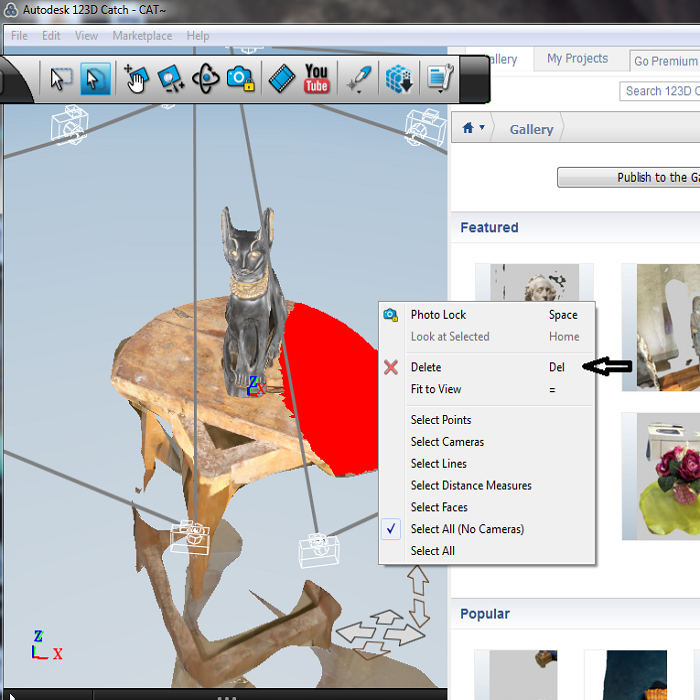Open the featured statue room thumbnail
700x700 pixels.
(661, 327)
